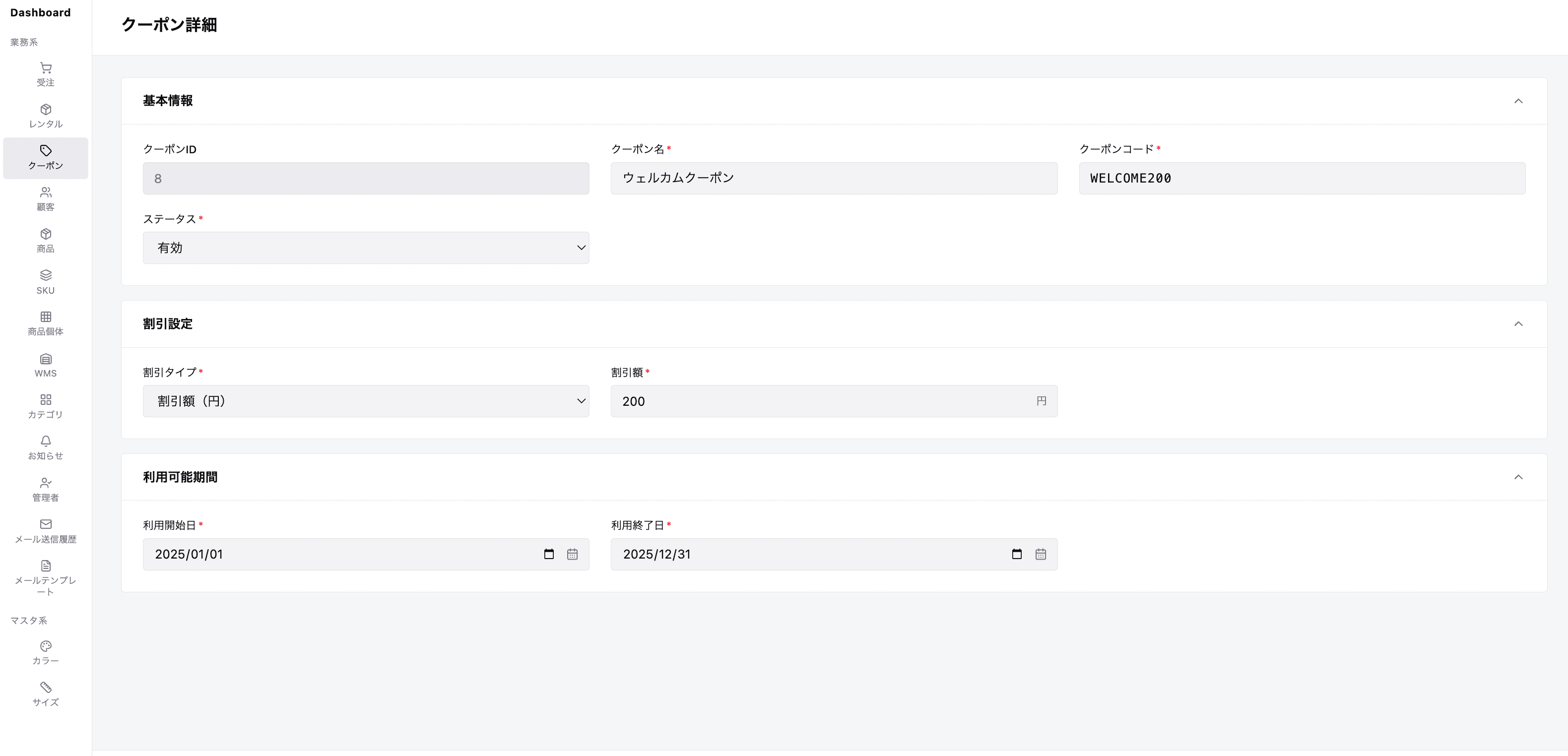This screenshot has height=756, width=1568.
Task: Collapse the 利用可能期間 section
Action: (1518, 477)
